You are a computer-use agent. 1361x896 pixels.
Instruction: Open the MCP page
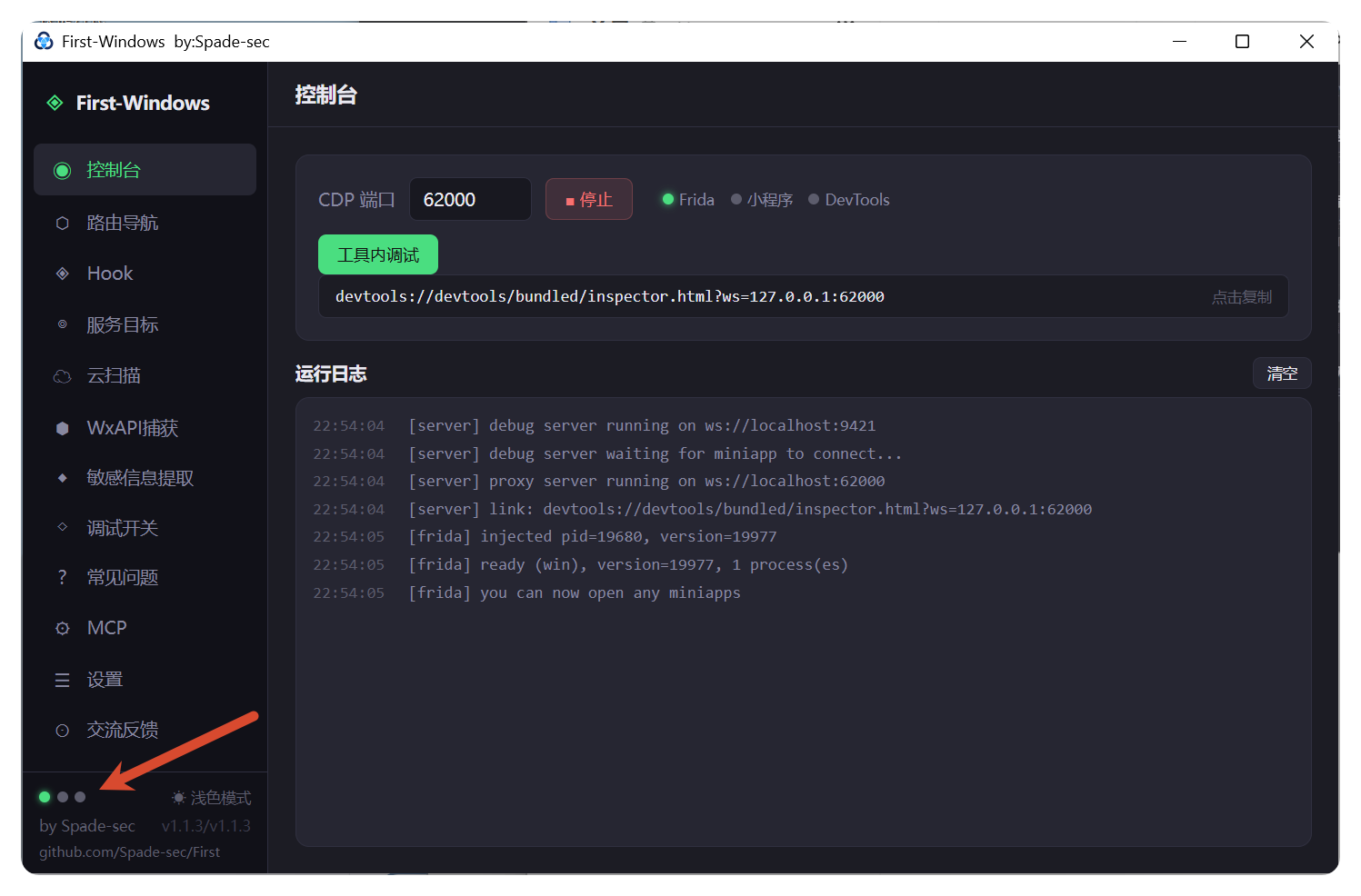pyautogui.click(x=145, y=628)
